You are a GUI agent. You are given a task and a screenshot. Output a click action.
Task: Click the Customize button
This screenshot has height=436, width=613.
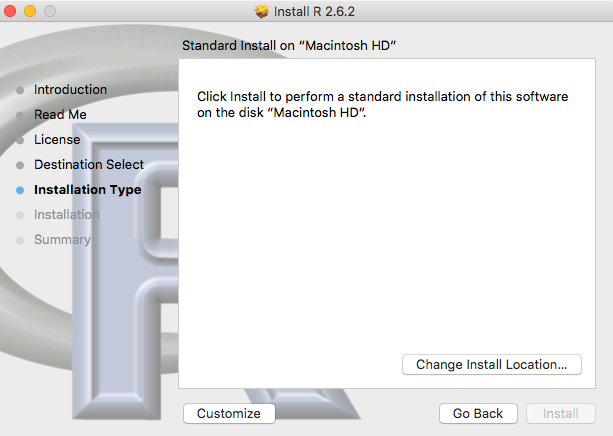[229, 414]
